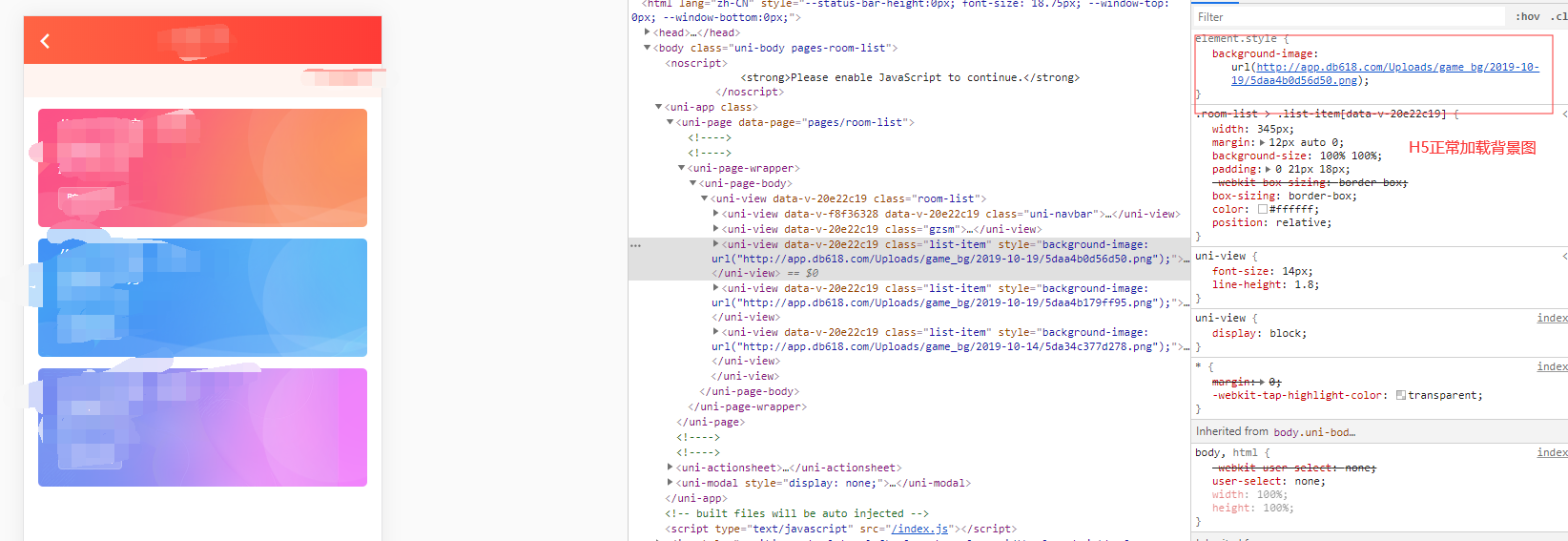Click the 'box-sizing: border-box' declaration
This screenshot has height=541, width=1568.
click(1285, 196)
